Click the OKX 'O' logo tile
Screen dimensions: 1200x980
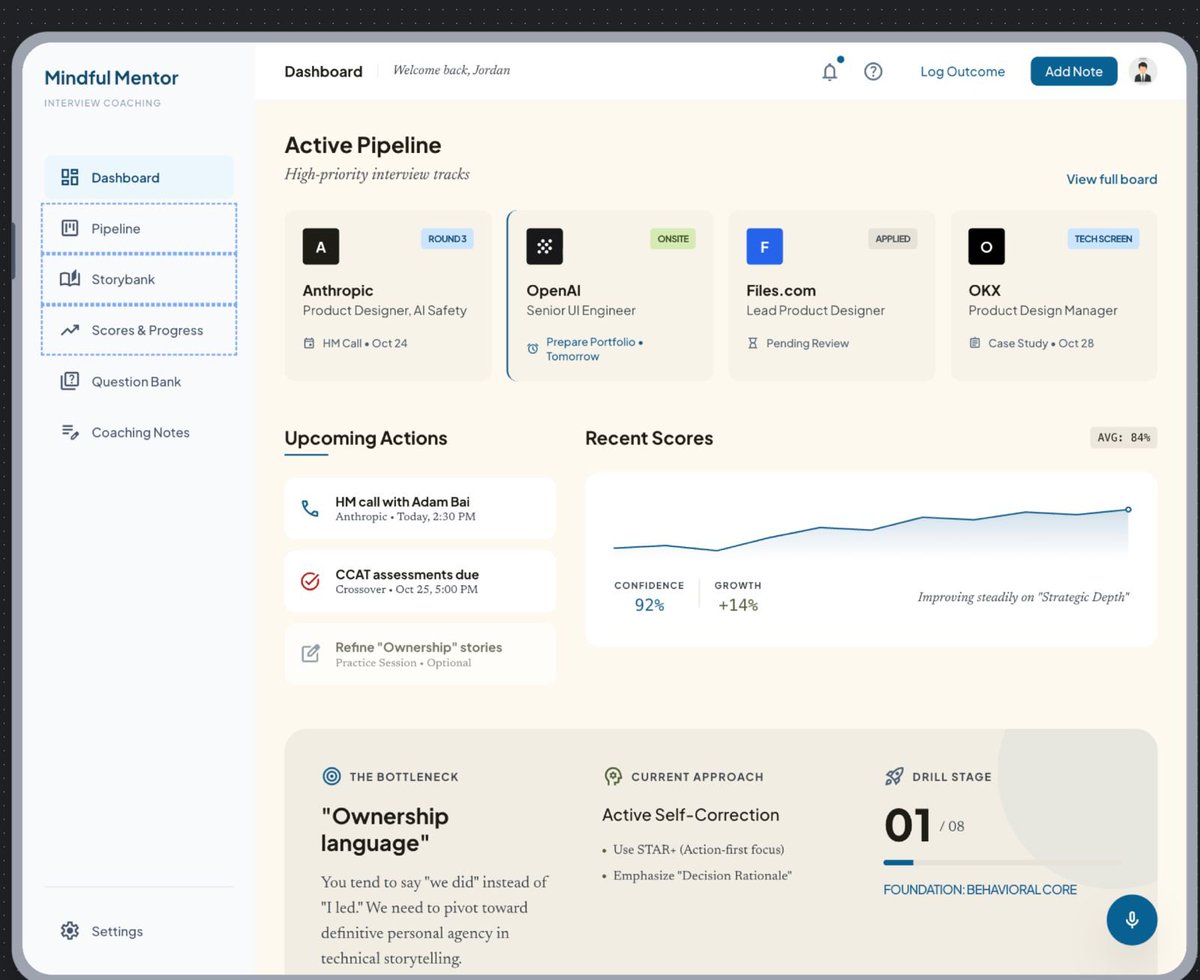tap(987, 246)
